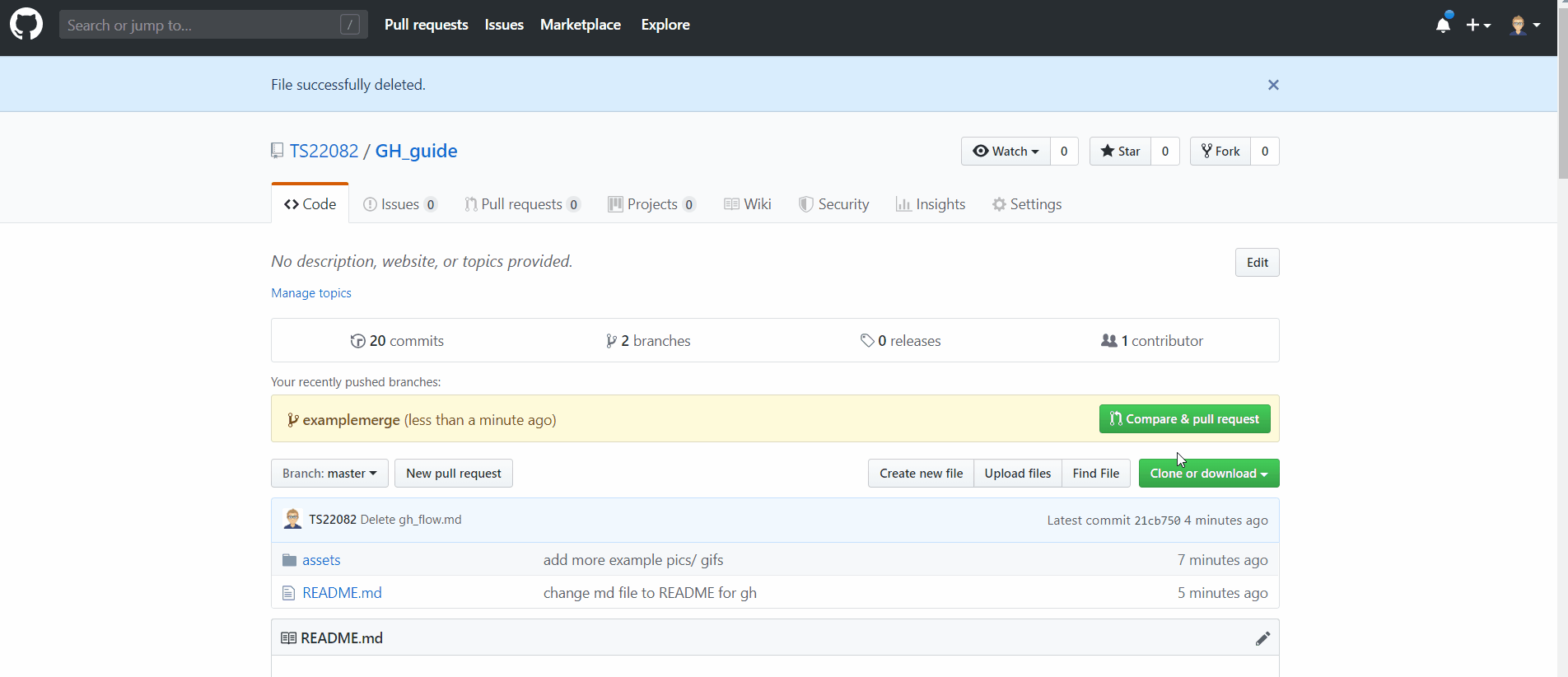Dismiss the File successfully deleted banner

point(1273,85)
